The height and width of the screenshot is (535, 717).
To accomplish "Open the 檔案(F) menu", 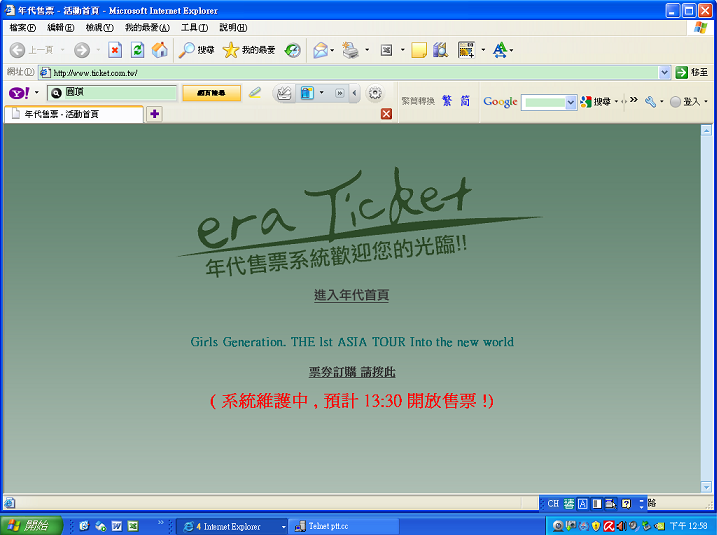I will click(x=22, y=28).
